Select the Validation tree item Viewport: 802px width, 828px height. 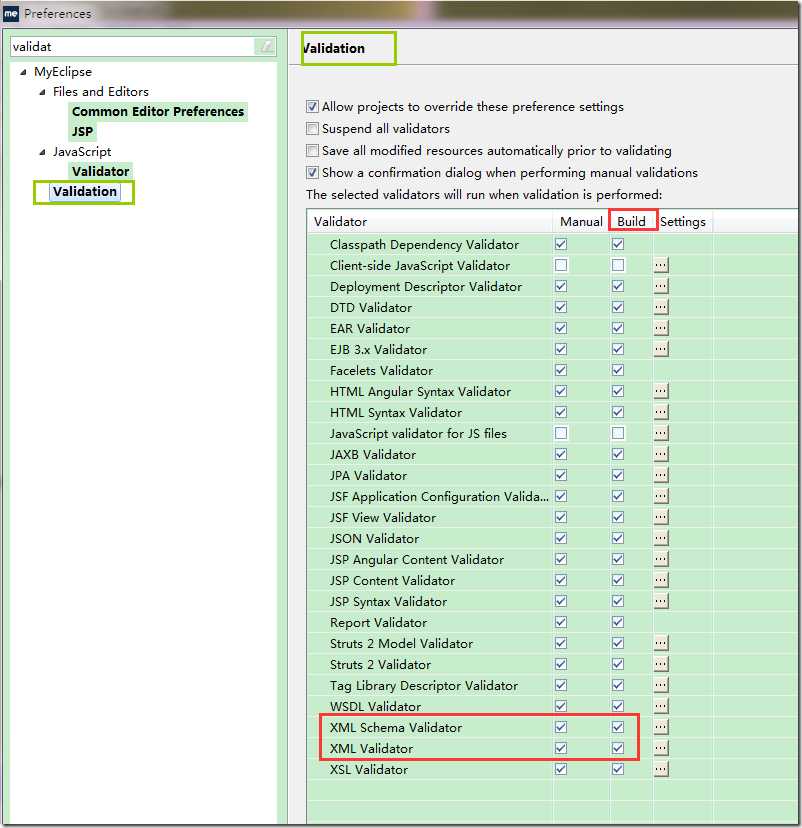(x=84, y=191)
